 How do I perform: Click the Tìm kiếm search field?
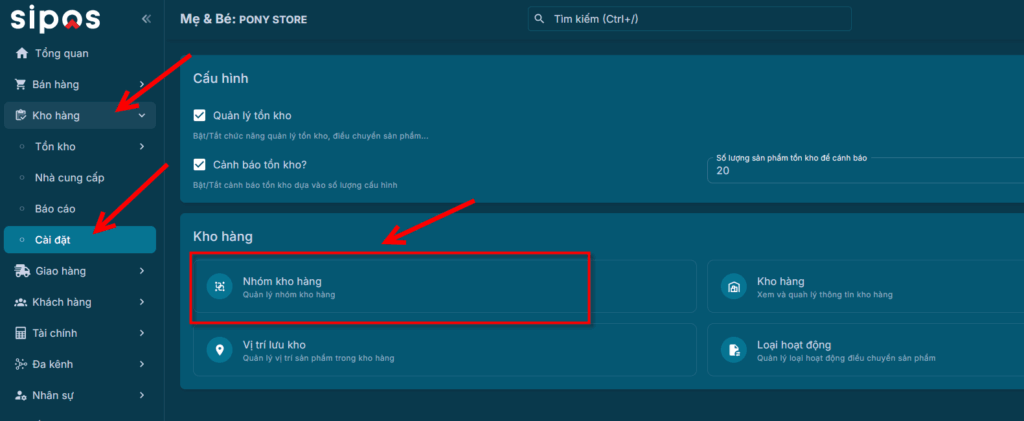coord(690,19)
